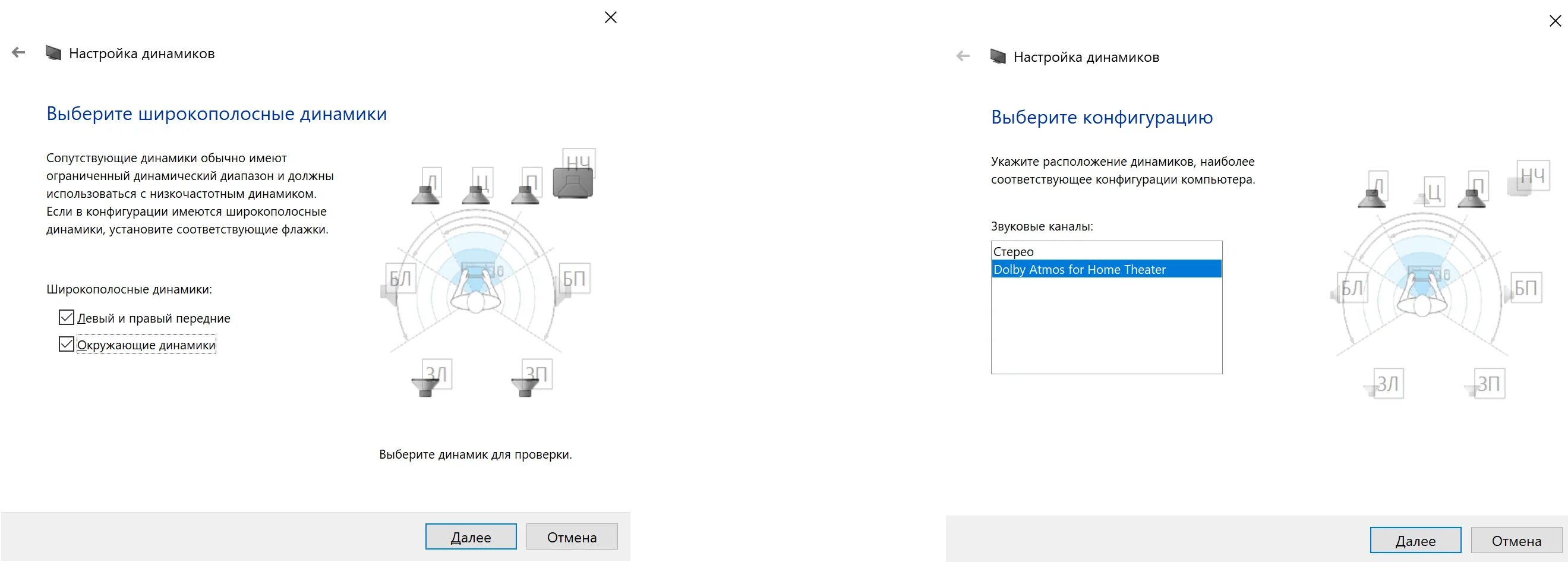
Task: Click back arrow in configuration selection window
Action: tap(963, 56)
